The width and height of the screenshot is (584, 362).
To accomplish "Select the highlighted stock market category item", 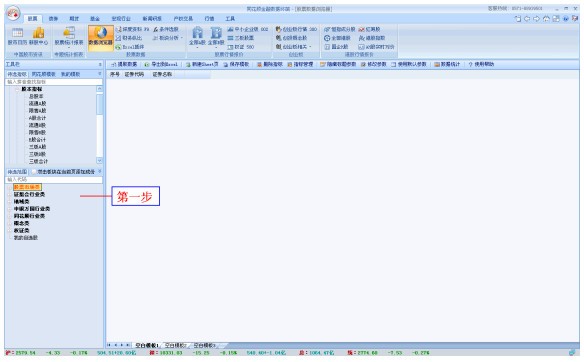I will 27,187.
